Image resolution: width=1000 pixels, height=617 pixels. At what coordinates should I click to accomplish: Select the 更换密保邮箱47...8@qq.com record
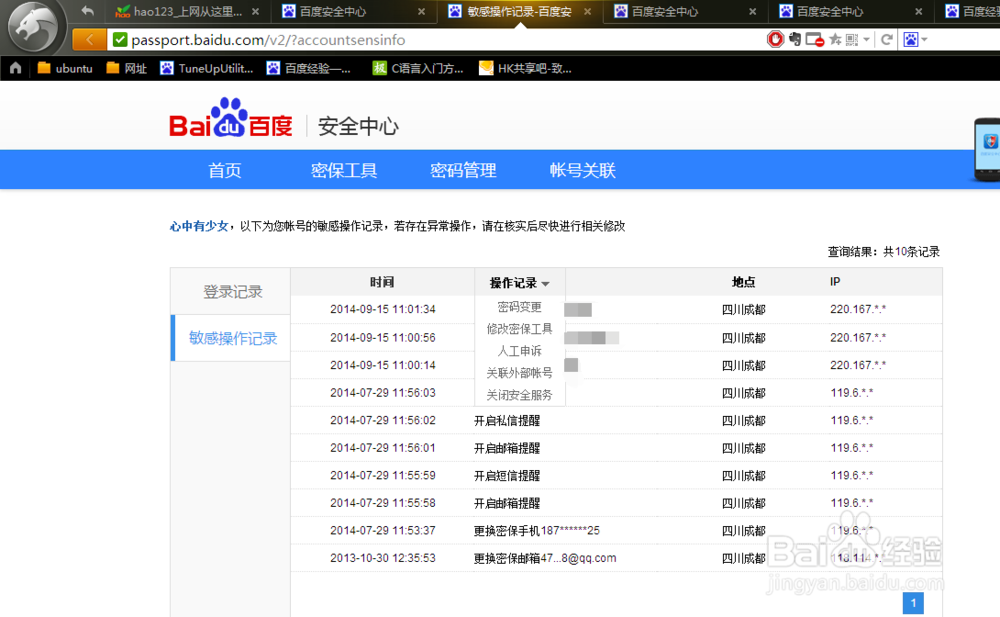545,558
